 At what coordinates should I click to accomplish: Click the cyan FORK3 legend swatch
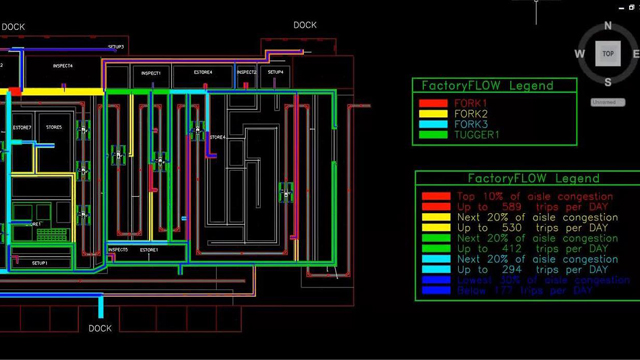433,124
